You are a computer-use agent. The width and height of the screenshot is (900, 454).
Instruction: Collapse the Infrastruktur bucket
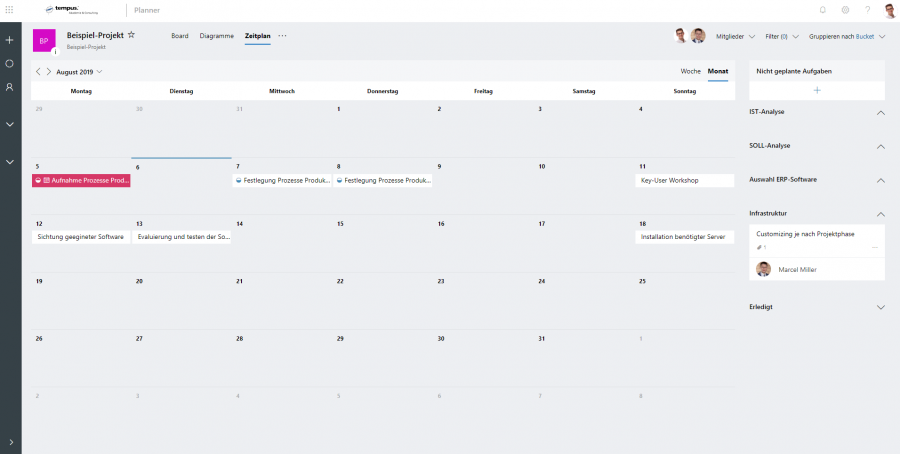point(881,215)
